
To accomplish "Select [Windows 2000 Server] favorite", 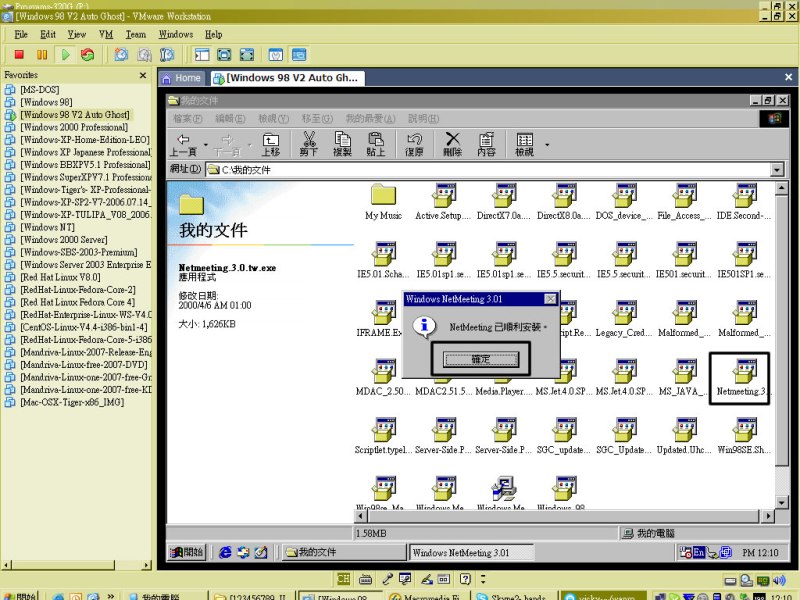I will point(63,240).
